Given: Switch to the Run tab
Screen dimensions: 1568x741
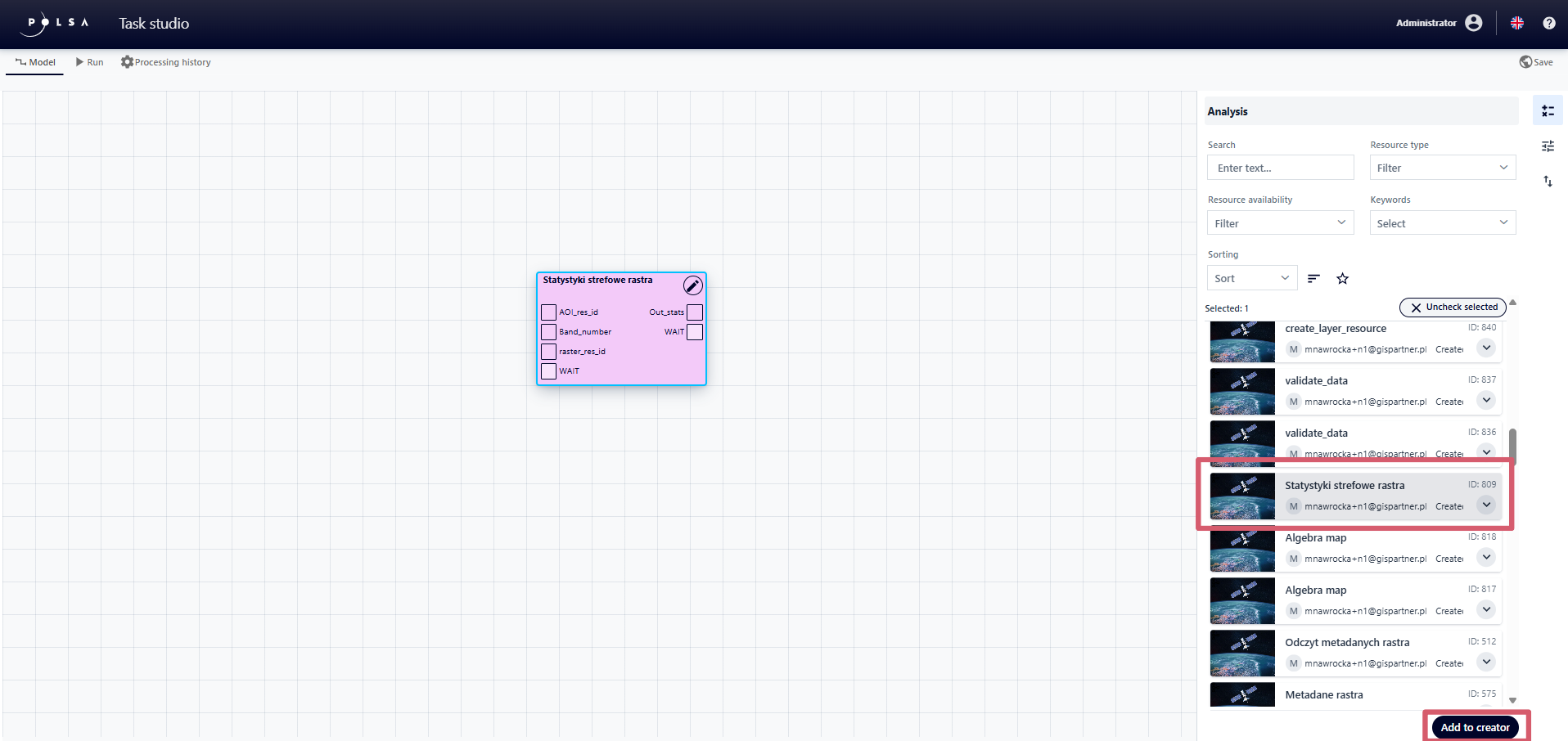Looking at the screenshot, I should [x=90, y=62].
